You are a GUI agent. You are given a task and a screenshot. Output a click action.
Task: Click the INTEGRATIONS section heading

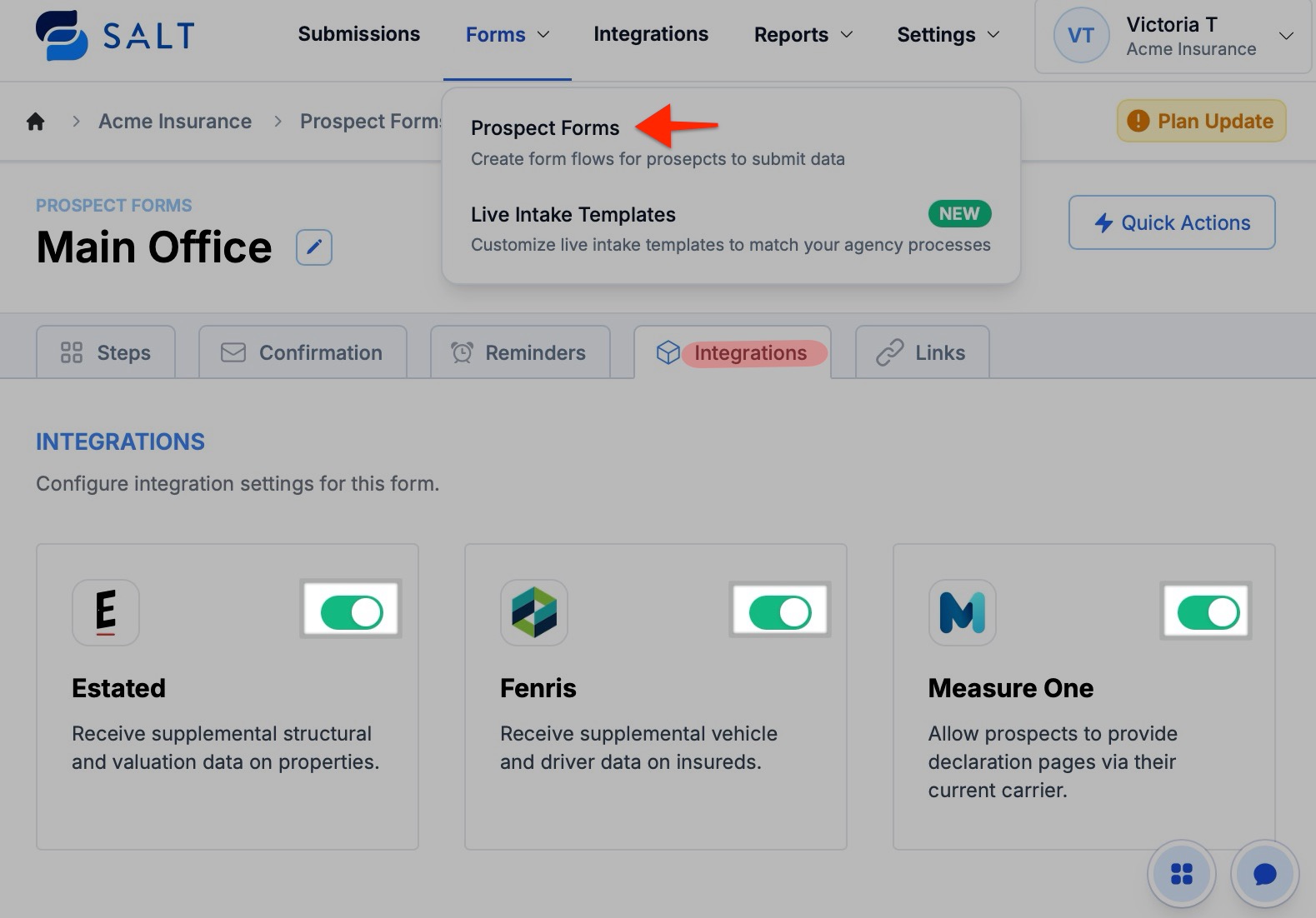coord(120,442)
